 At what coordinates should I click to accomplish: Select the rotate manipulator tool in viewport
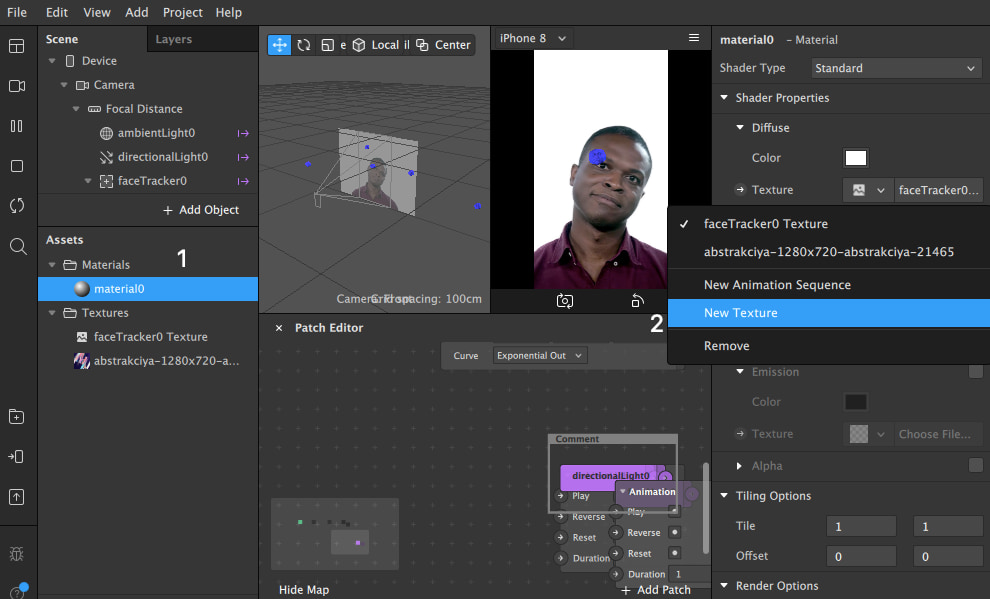coord(304,45)
